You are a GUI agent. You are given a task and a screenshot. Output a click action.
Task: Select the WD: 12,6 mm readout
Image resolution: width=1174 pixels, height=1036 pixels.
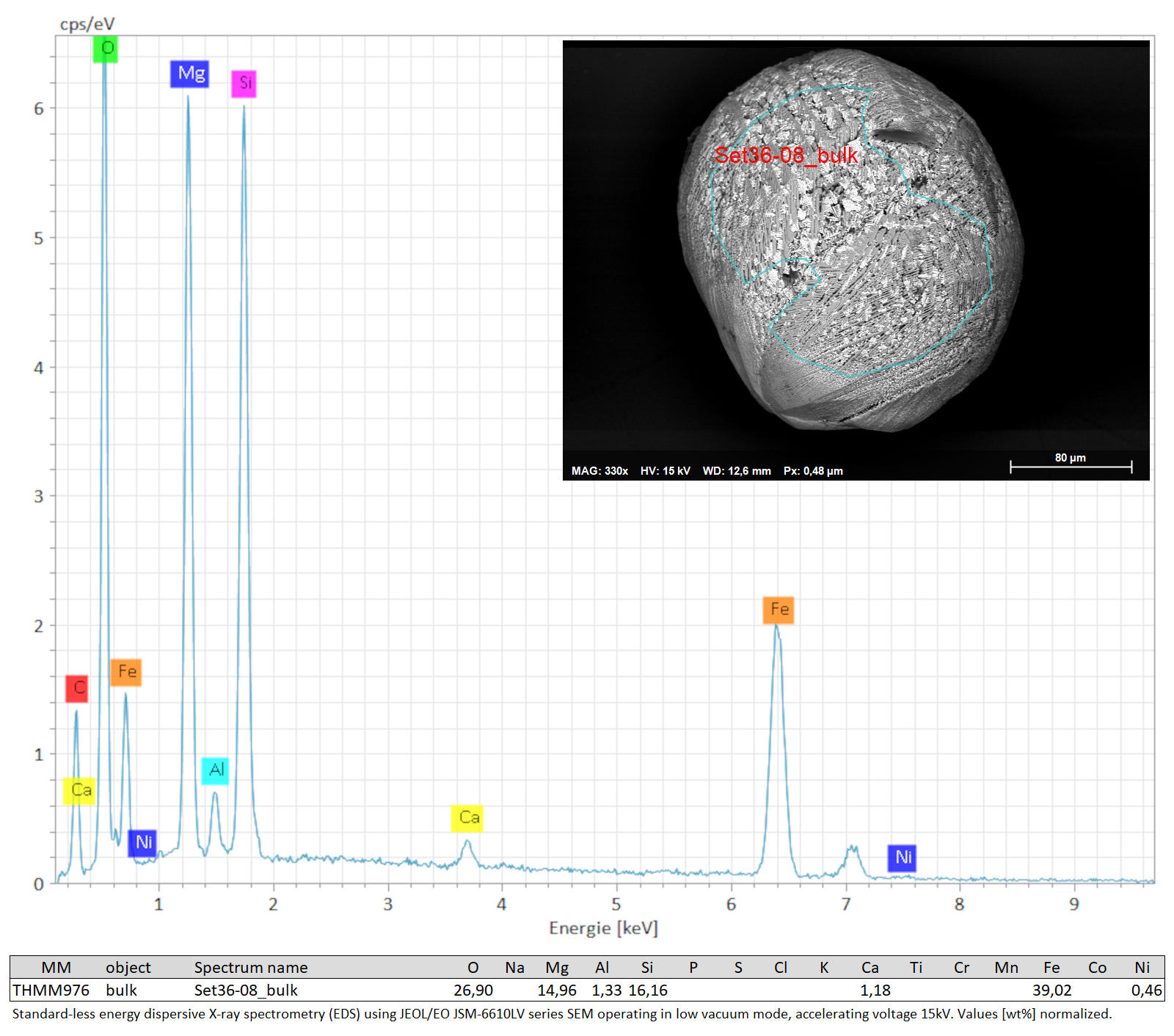(737, 471)
